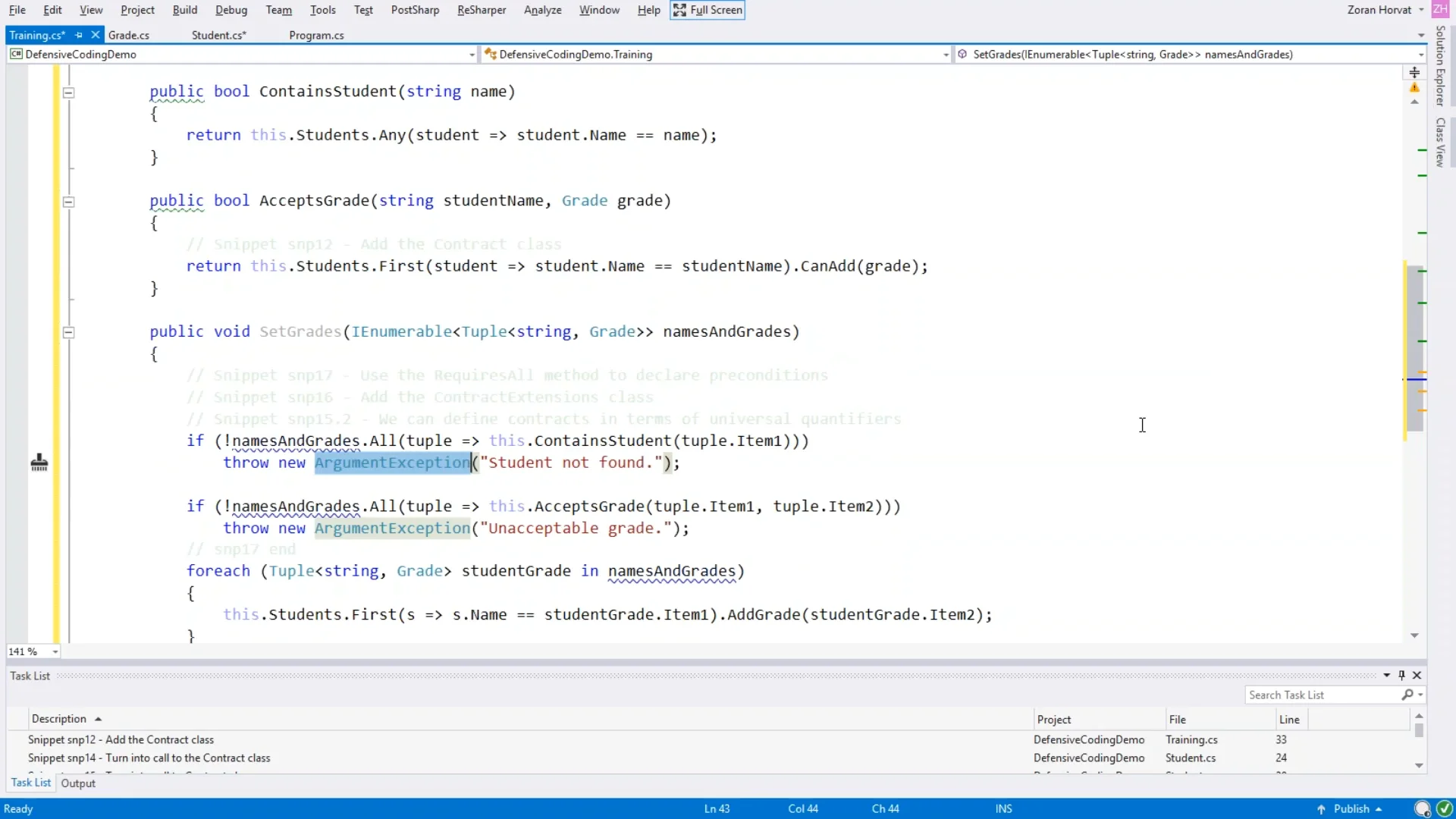
Task: Open the Task List search options dropdown
Action: (1420, 695)
